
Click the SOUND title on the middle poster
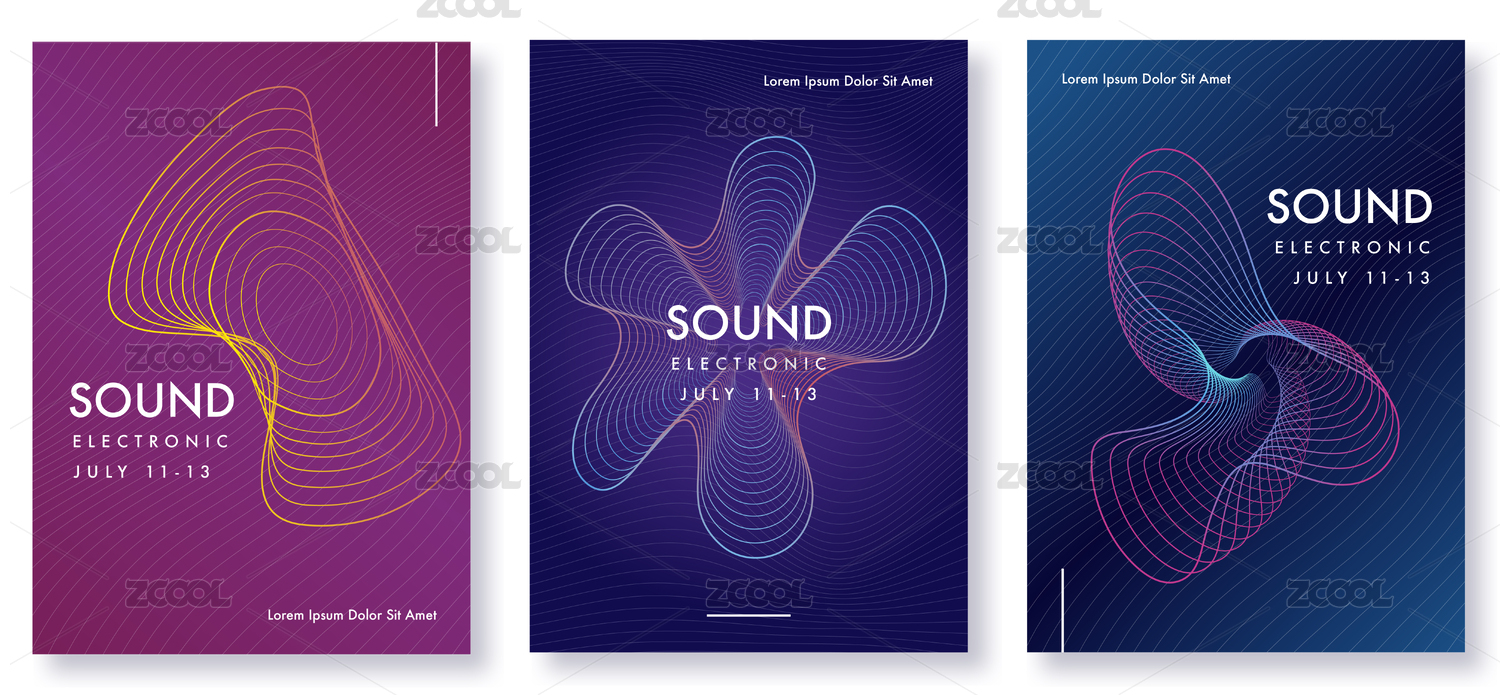click(x=749, y=323)
